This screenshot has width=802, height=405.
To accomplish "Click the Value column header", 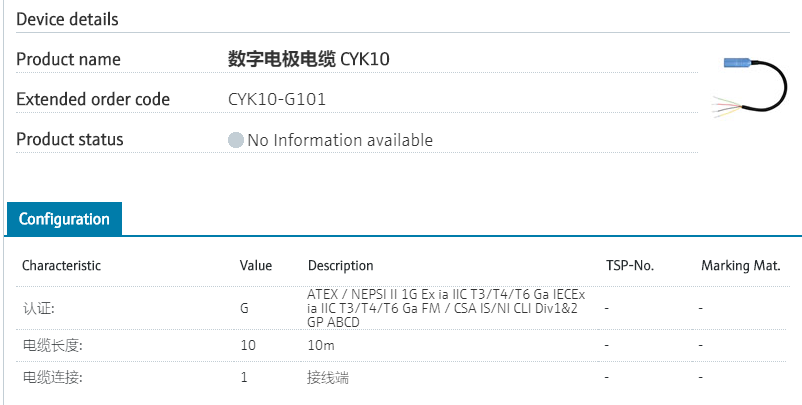I will (x=256, y=266).
